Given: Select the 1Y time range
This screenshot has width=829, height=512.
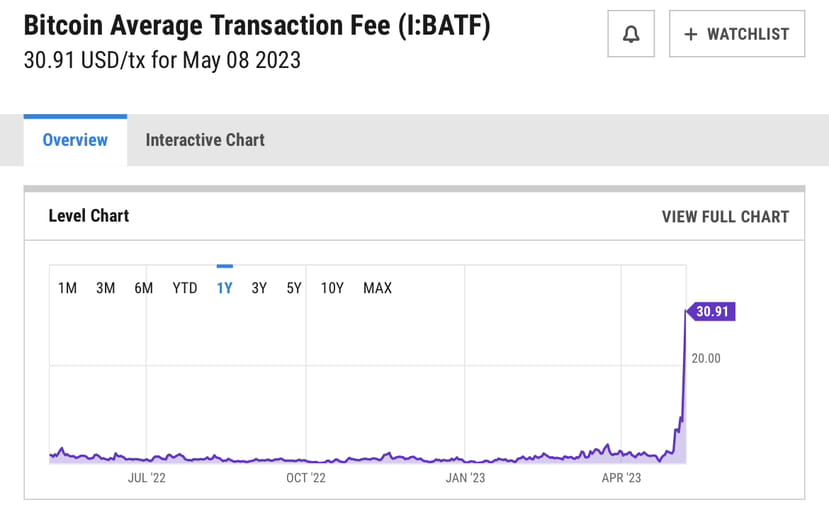Looking at the screenshot, I should [x=224, y=288].
